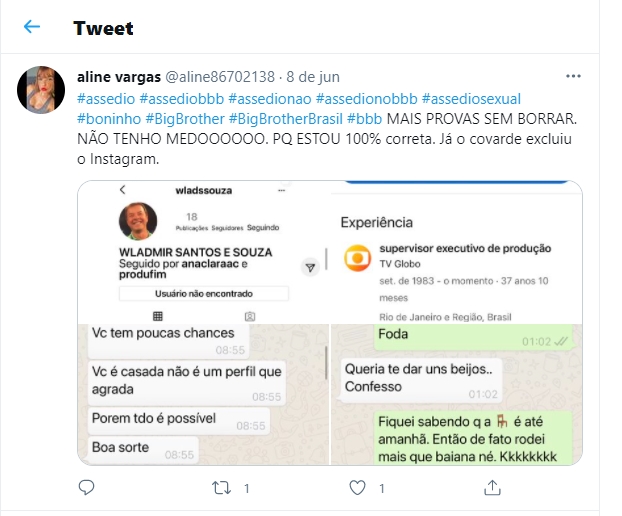Share tweet via the upload icon
The width and height of the screenshot is (622, 516).
pos(492,487)
